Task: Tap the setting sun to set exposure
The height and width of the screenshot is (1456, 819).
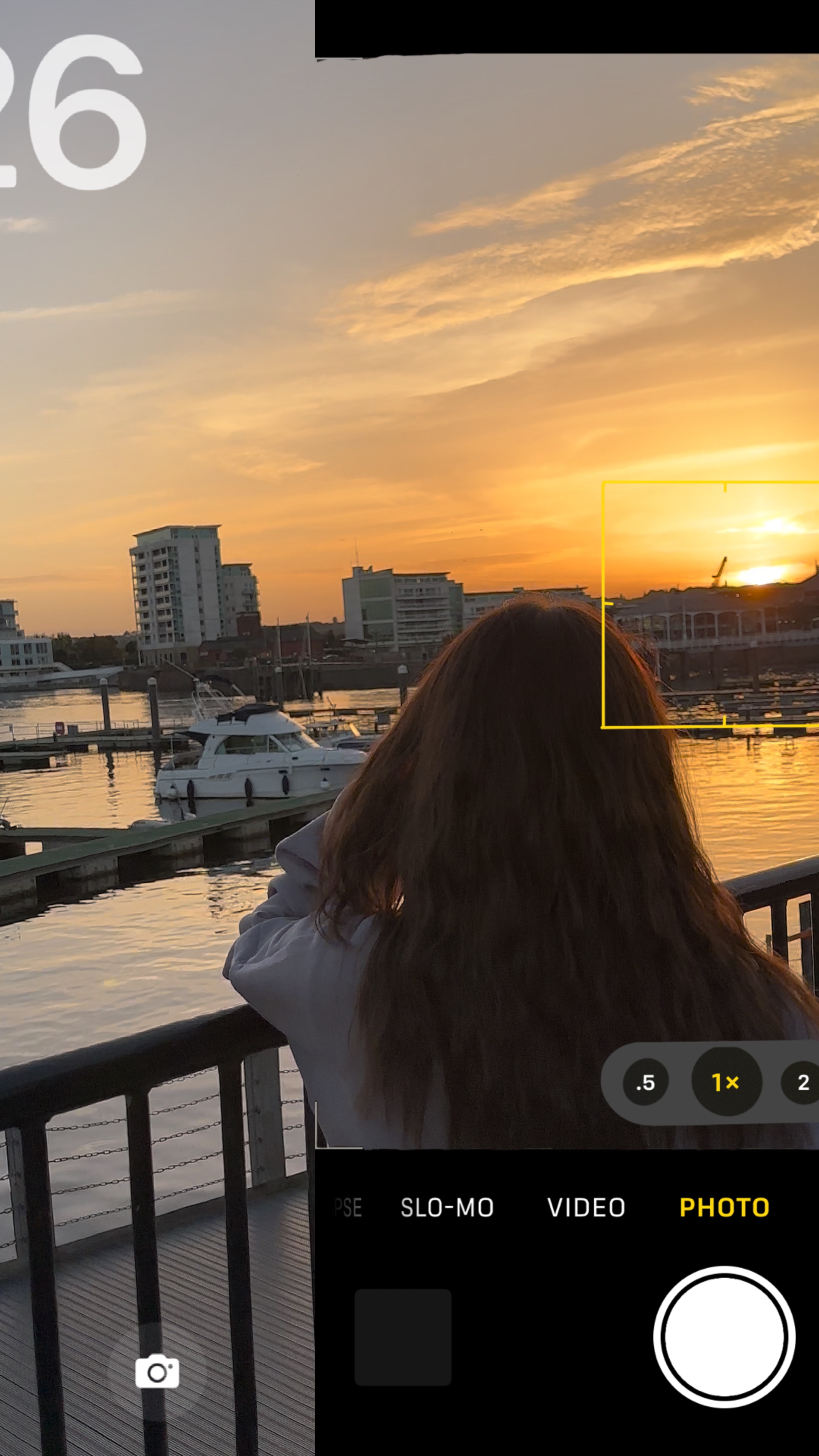Action: 761,575
